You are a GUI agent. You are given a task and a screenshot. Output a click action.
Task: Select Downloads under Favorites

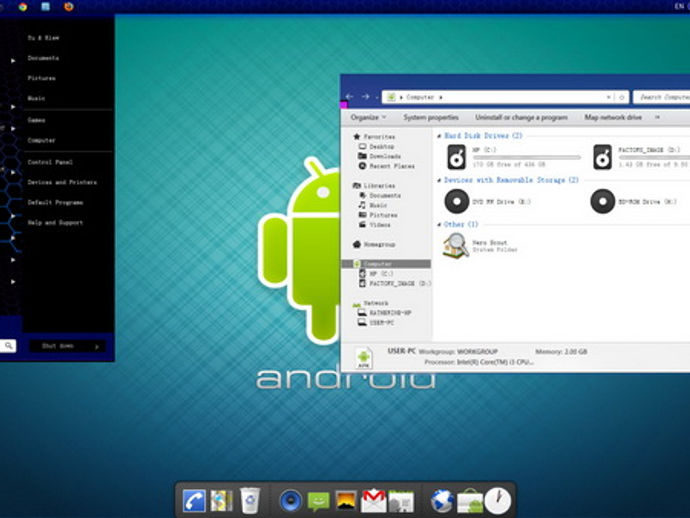[x=385, y=156]
